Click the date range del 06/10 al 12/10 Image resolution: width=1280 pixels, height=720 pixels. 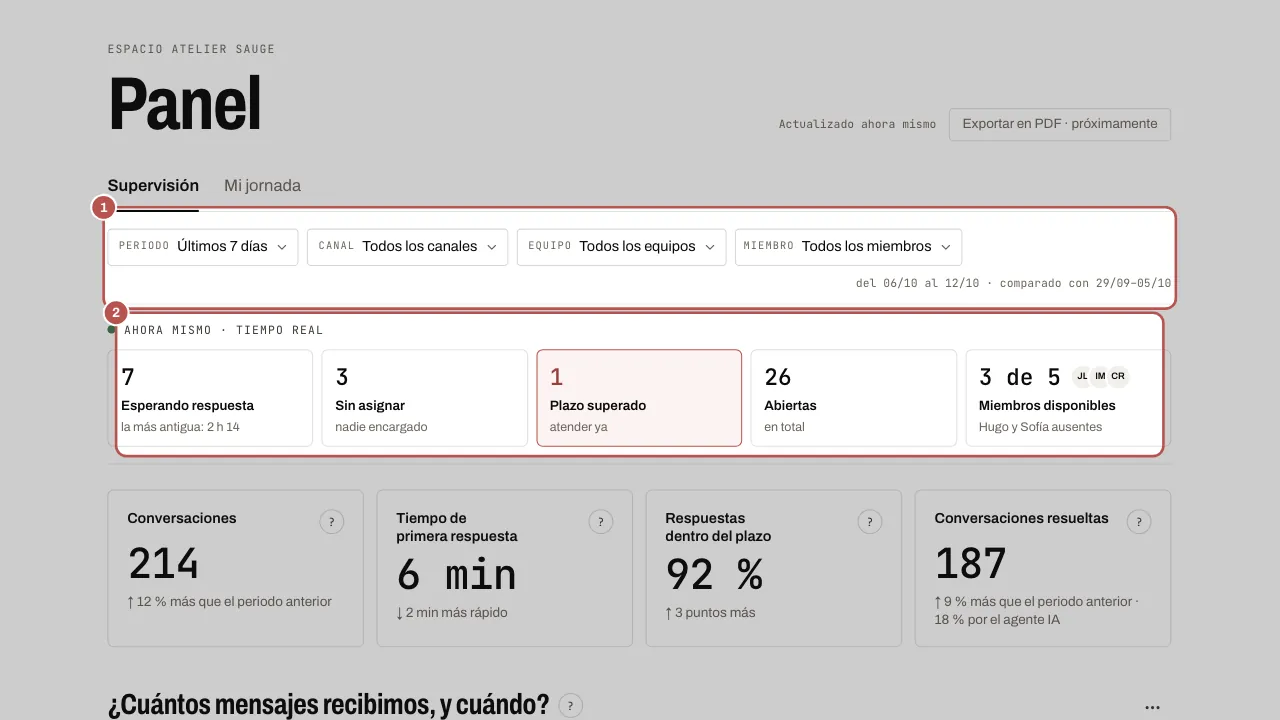click(x=917, y=283)
